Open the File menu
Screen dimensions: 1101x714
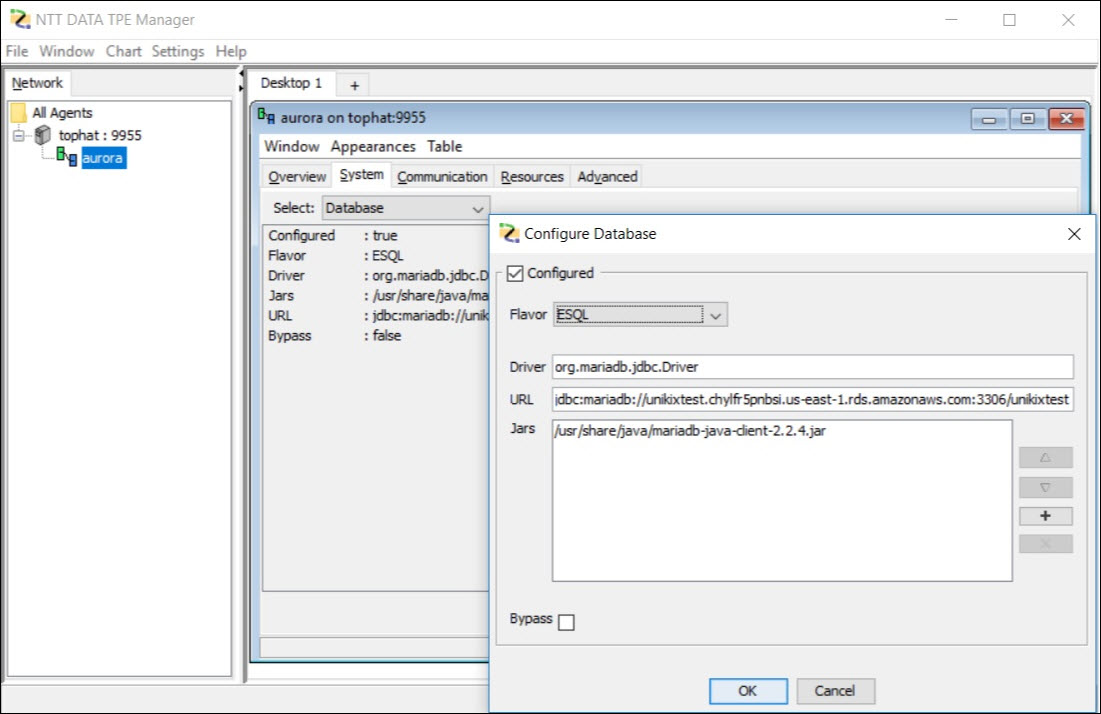tap(17, 51)
